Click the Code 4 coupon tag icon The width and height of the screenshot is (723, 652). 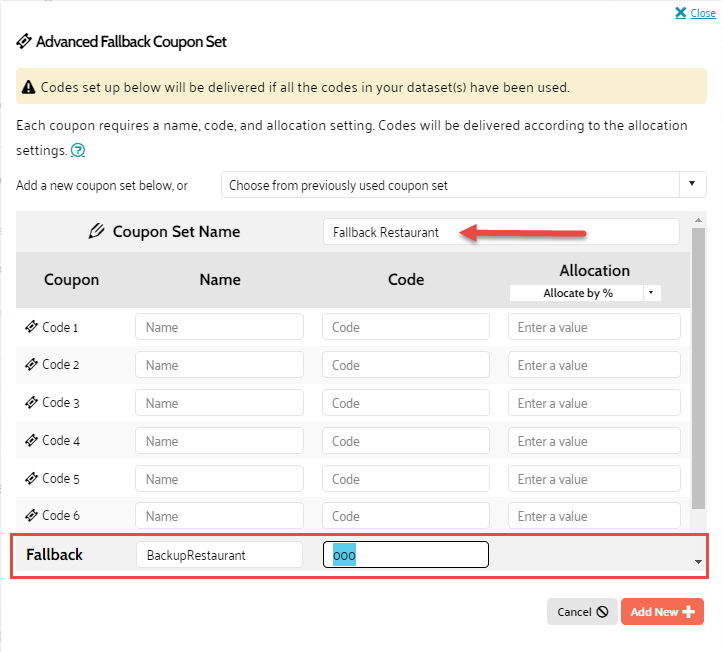pyautogui.click(x=31, y=441)
